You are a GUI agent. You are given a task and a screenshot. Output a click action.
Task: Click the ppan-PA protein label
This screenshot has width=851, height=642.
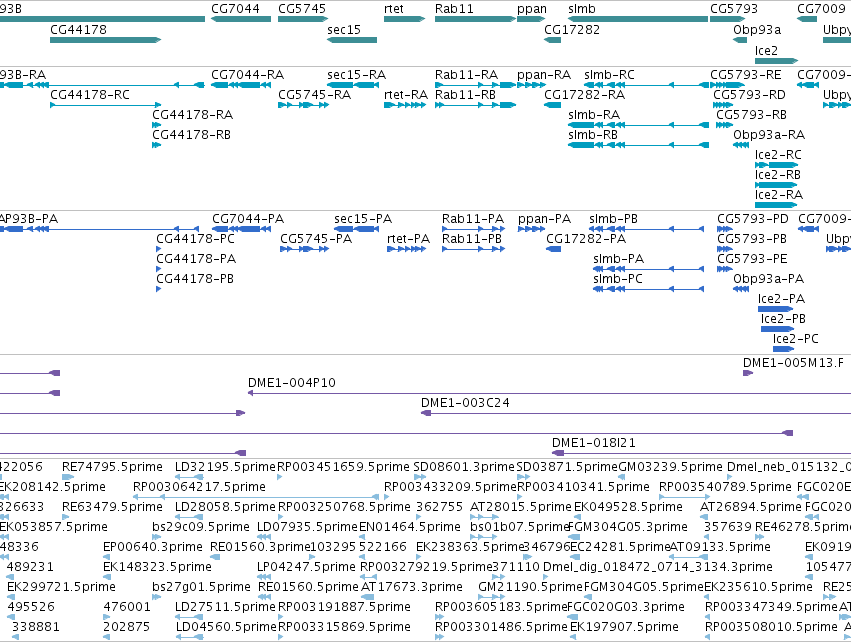coord(544,219)
